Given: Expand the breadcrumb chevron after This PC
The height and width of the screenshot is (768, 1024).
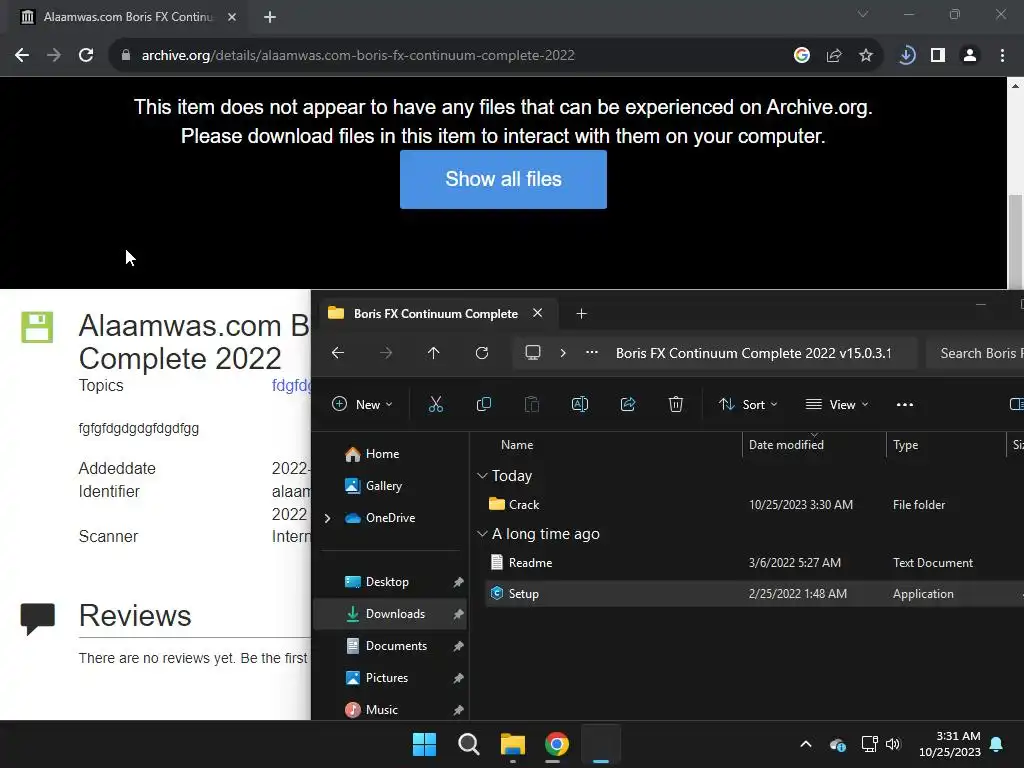Looking at the screenshot, I should point(563,353).
